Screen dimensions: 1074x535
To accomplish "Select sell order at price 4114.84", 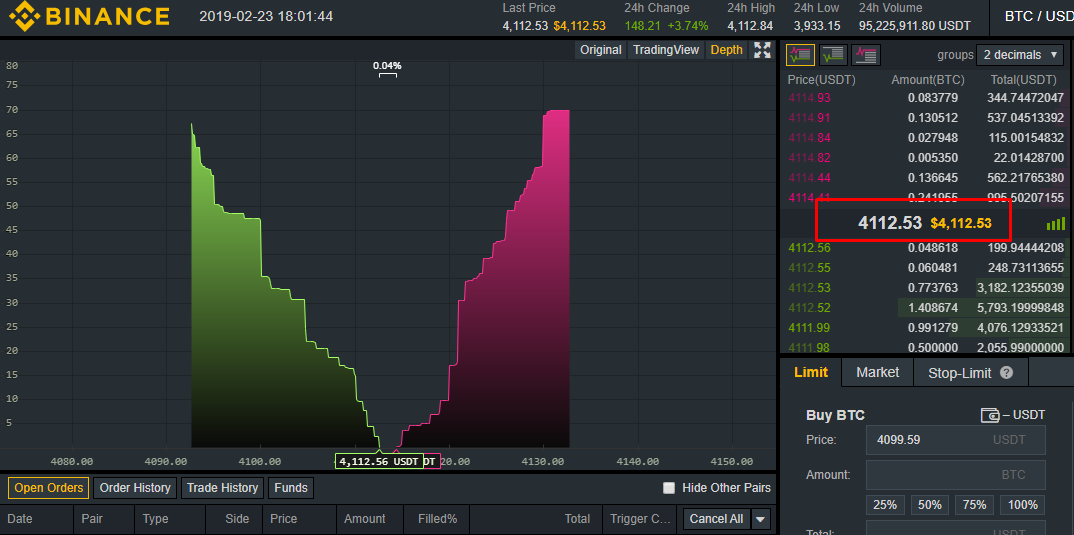I will click(x=927, y=138).
